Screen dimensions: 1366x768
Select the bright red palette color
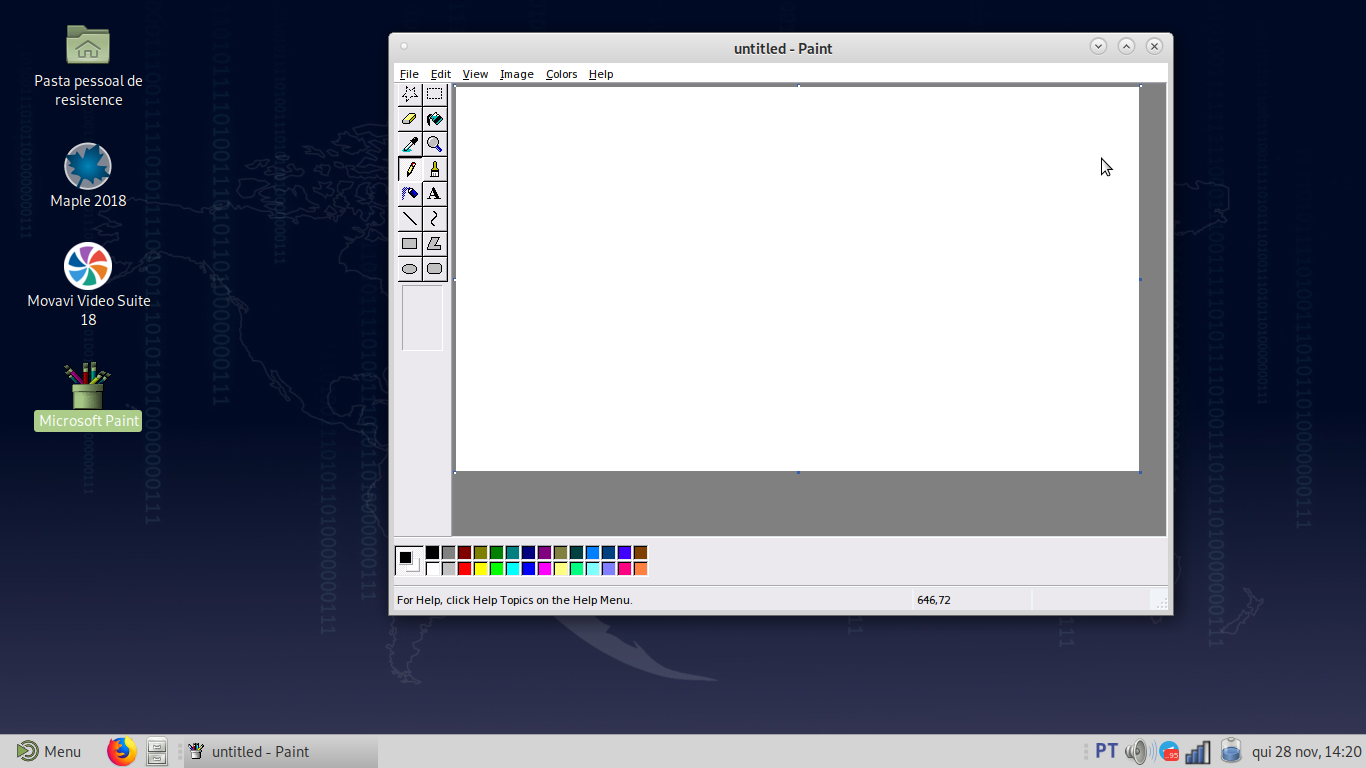coord(465,569)
